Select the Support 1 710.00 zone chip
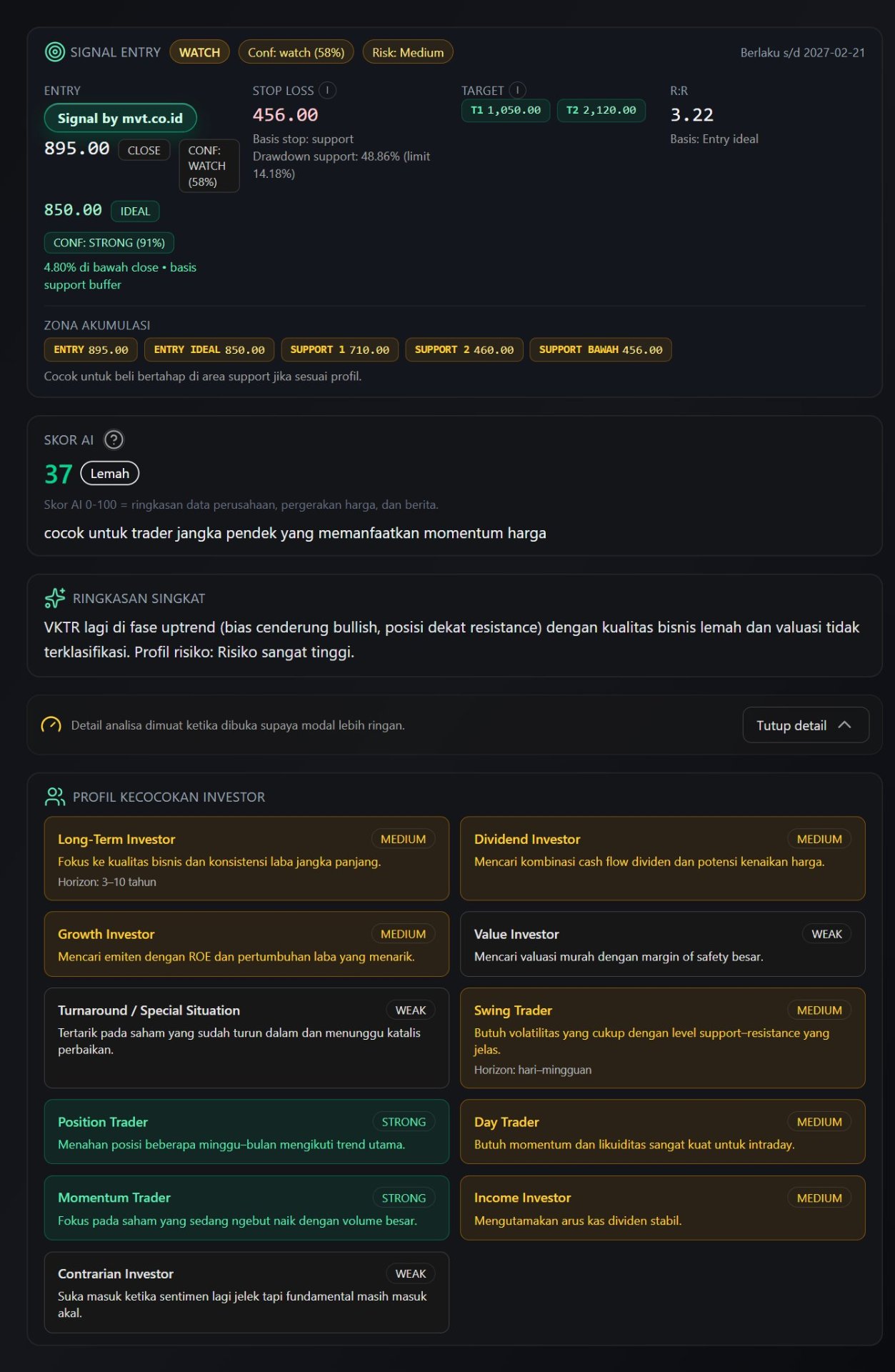 (340, 349)
